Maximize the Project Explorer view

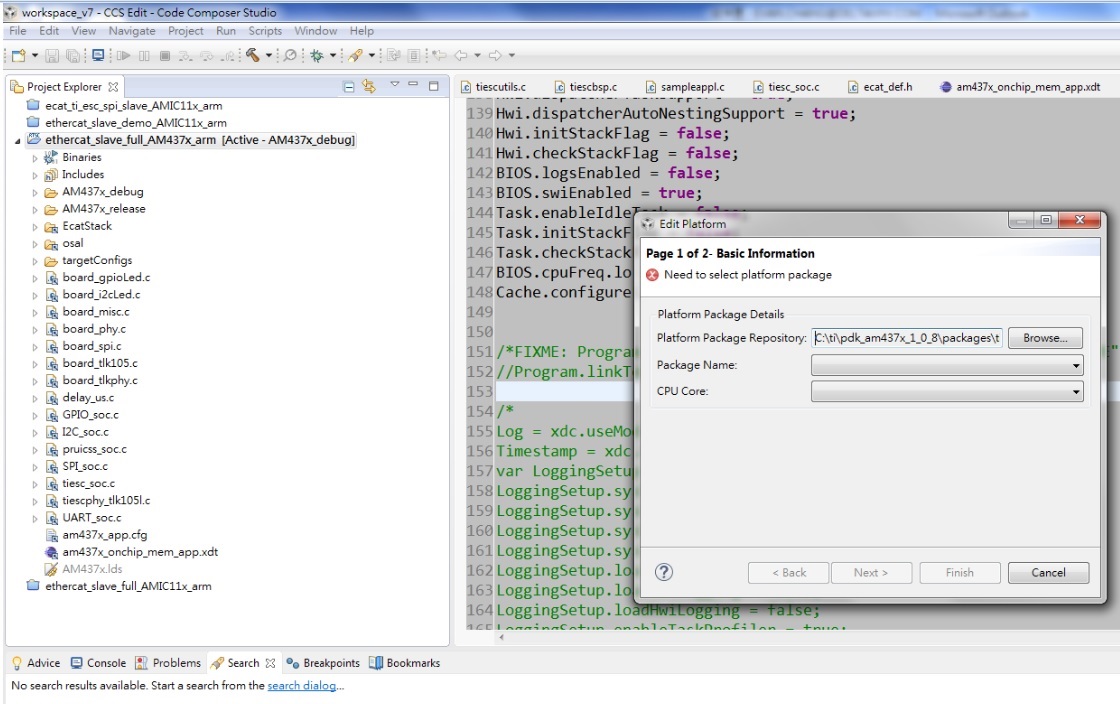(x=433, y=86)
